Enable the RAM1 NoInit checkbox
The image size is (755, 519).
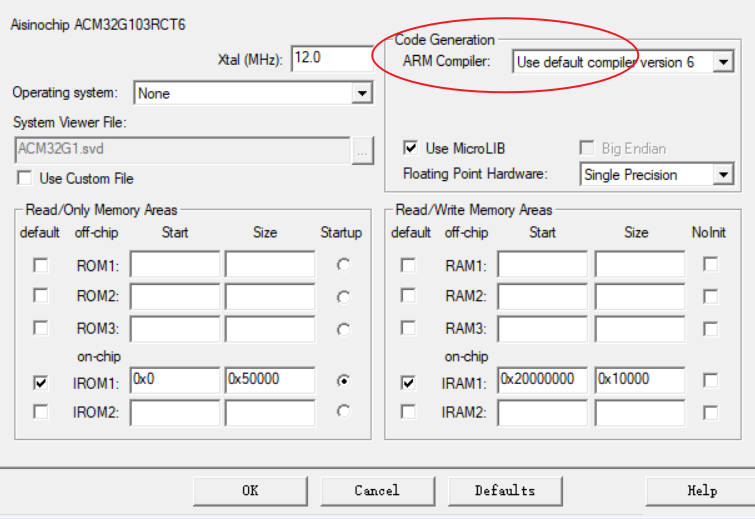(x=710, y=264)
